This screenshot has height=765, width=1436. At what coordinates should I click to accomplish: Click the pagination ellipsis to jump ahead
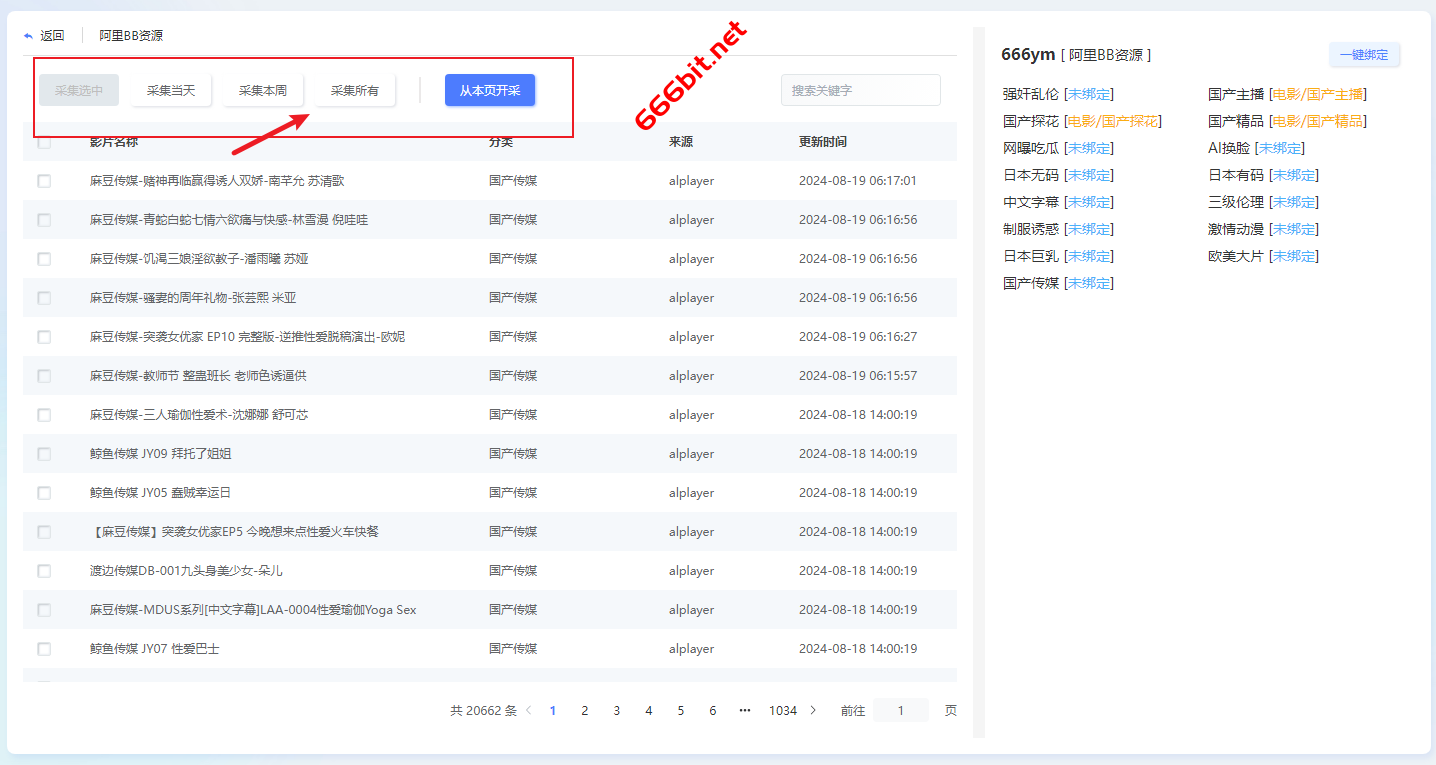(744, 711)
